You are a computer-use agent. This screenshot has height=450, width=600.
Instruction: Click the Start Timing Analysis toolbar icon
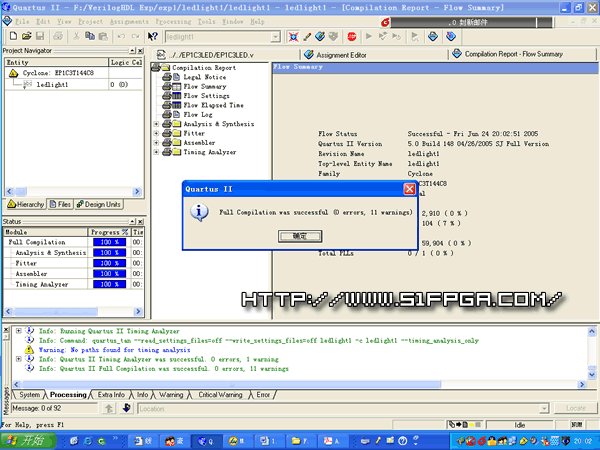pyautogui.click(x=396, y=36)
